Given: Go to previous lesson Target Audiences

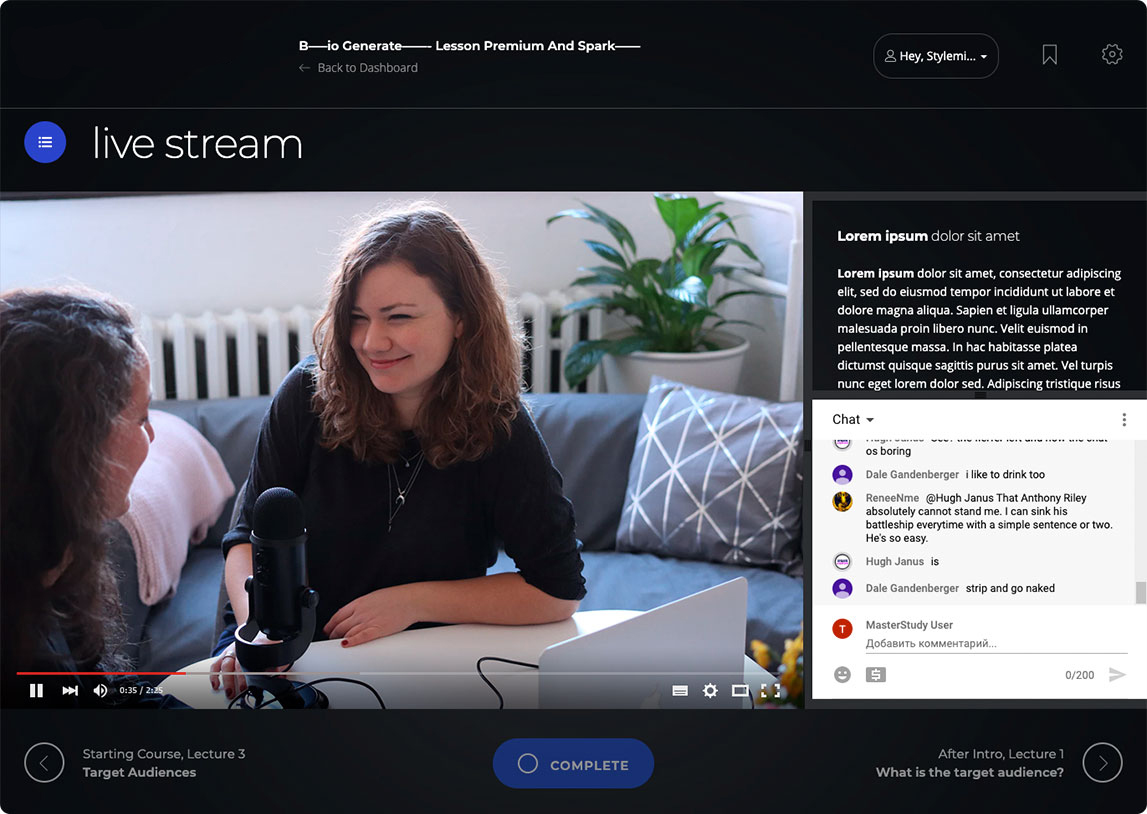Looking at the screenshot, I should click(x=44, y=763).
